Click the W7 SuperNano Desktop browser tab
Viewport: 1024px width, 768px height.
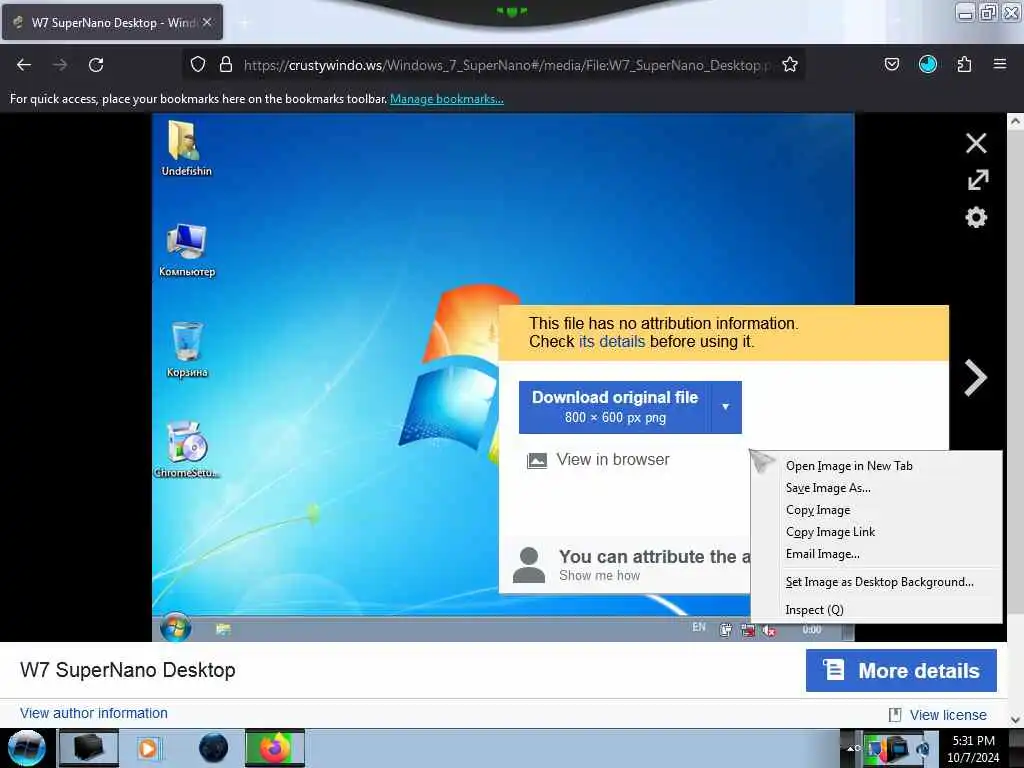pos(112,22)
